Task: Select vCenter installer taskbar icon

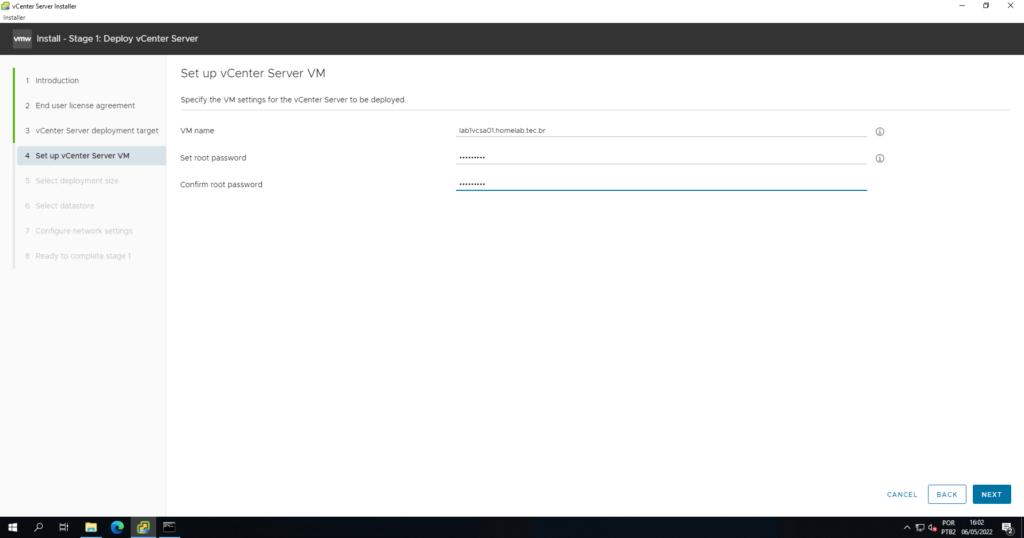Action: (143, 527)
